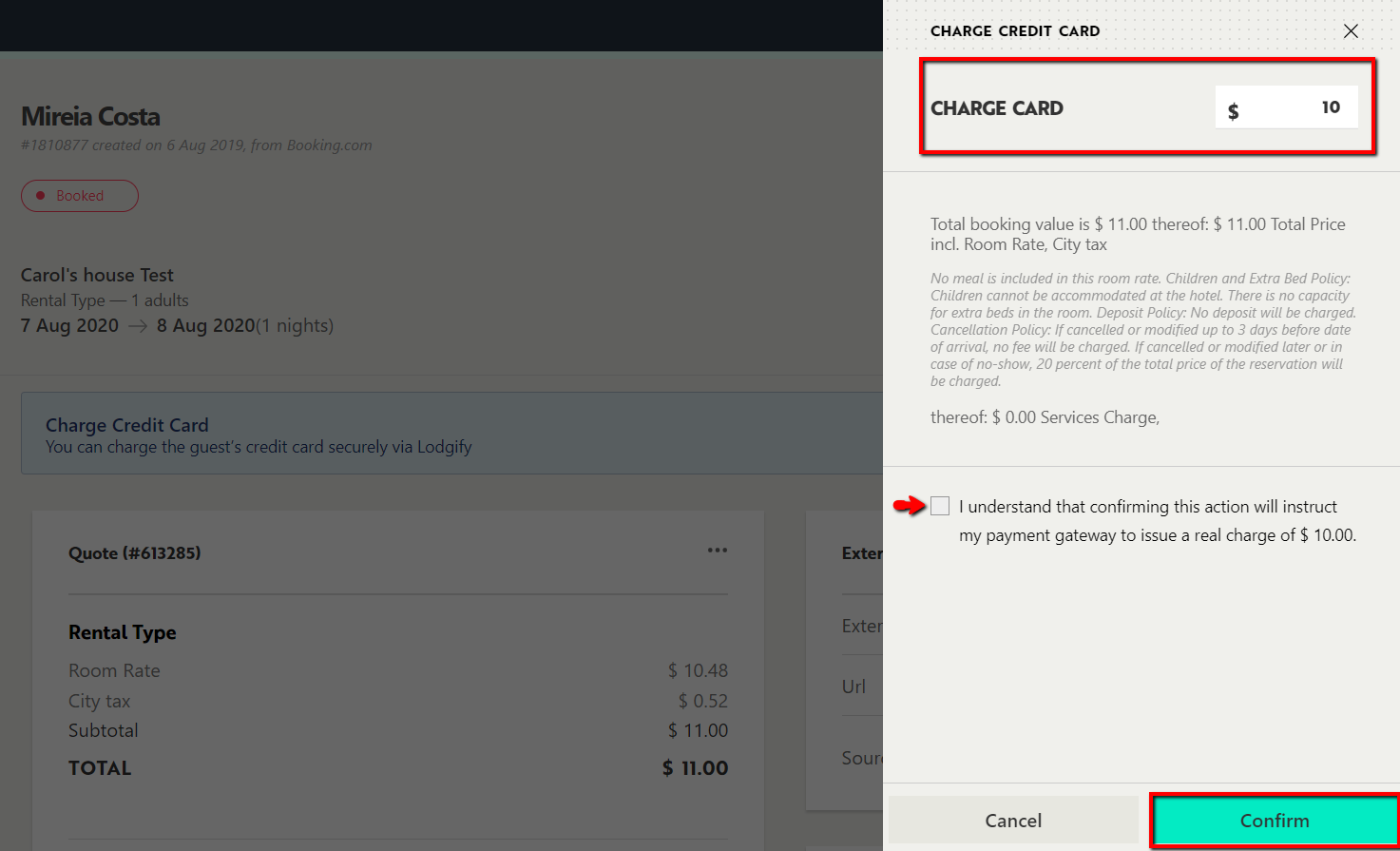This screenshot has width=1400, height=851.
Task: Select the TOTAL $ 11.00 amount
Action: pyautogui.click(x=695, y=768)
